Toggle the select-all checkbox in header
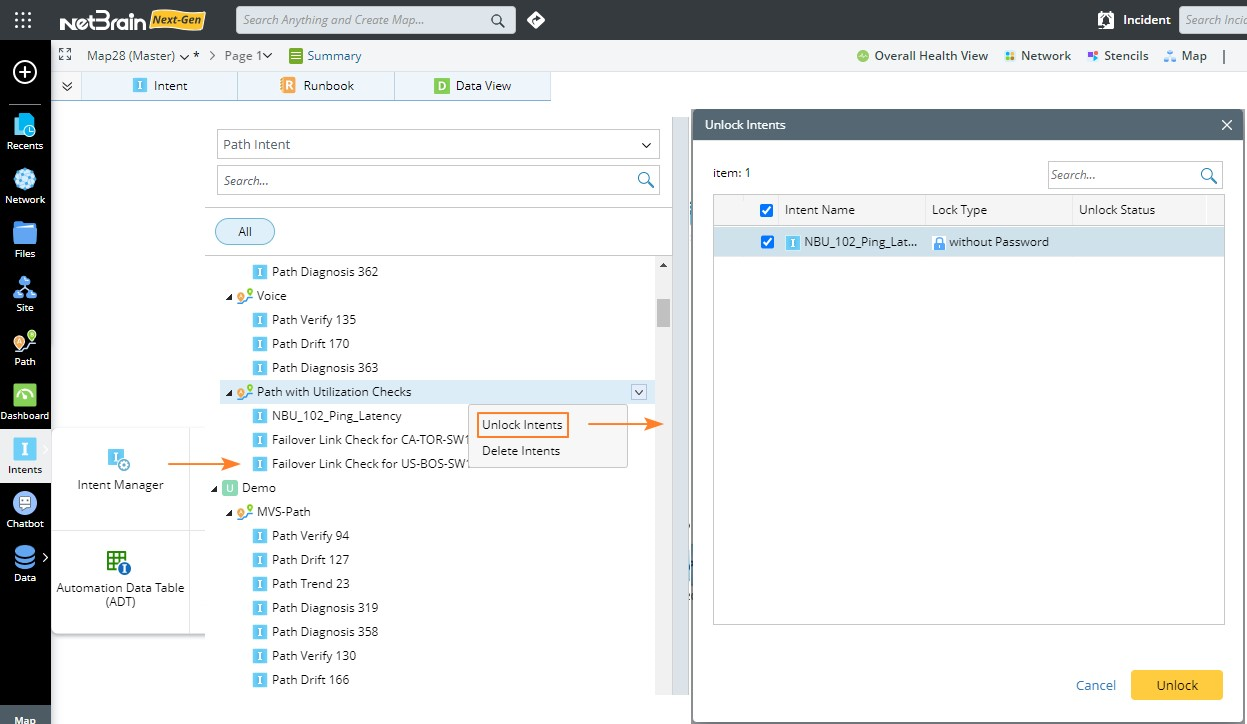 (x=766, y=210)
